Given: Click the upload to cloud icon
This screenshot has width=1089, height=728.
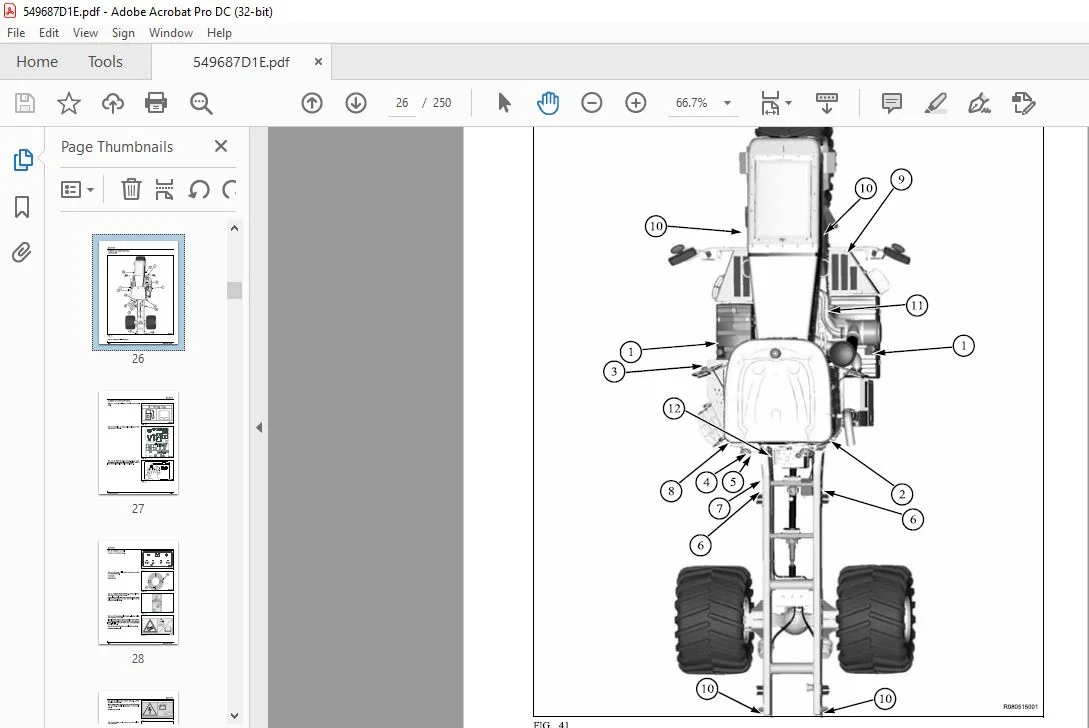Looking at the screenshot, I should tap(113, 103).
